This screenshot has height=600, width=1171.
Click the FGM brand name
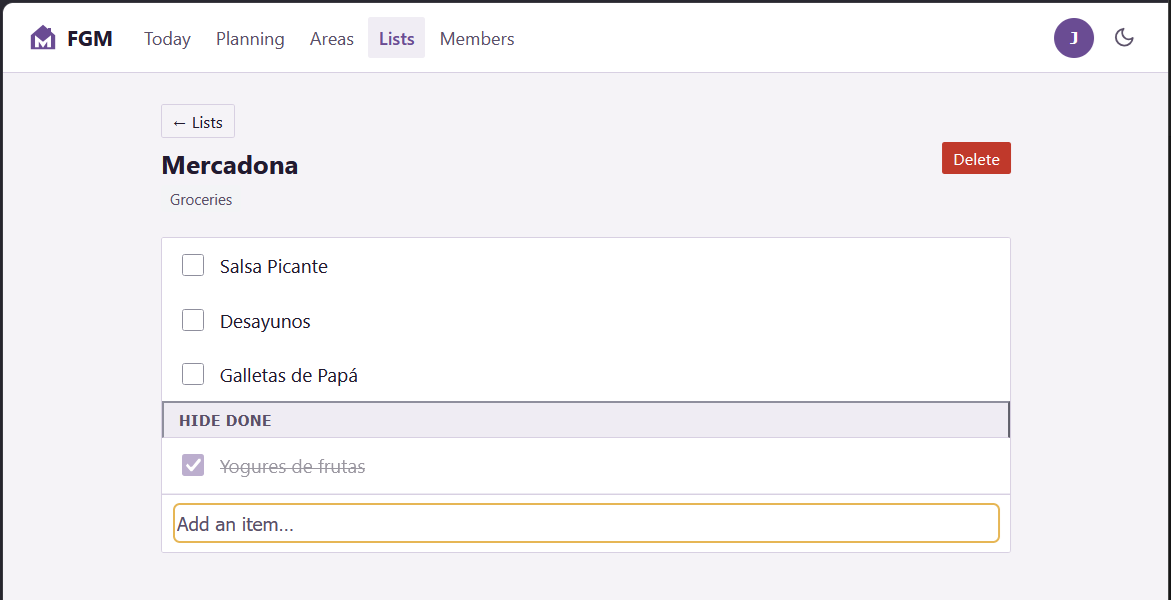coord(90,38)
